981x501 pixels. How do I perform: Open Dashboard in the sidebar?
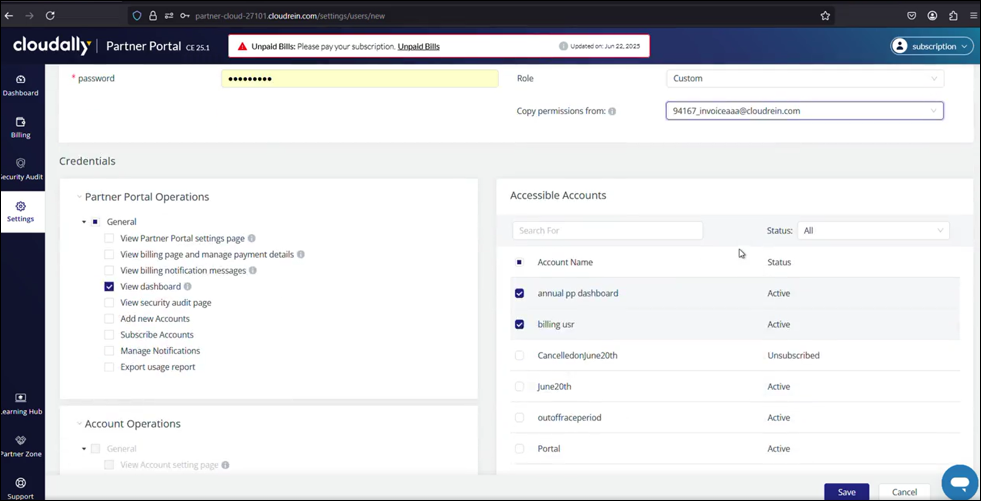21,86
